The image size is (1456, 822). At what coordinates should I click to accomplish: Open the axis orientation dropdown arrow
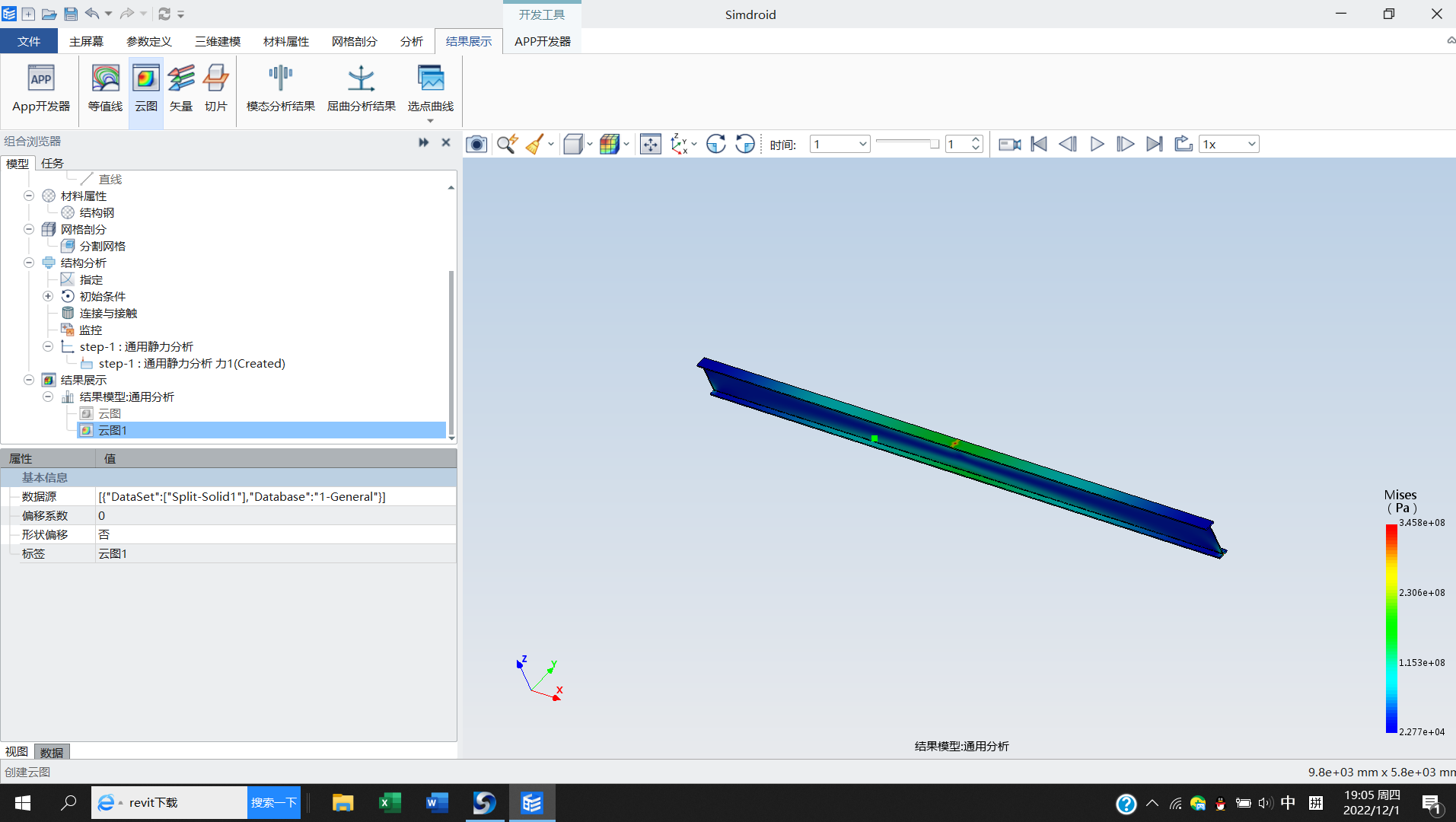(x=694, y=144)
